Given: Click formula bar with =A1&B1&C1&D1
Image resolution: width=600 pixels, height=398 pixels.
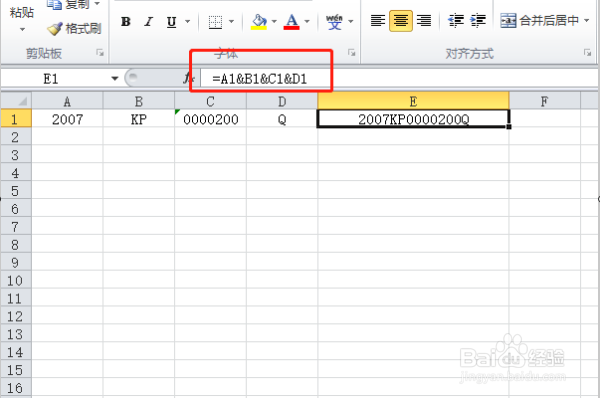Looking at the screenshot, I should (x=398, y=79).
